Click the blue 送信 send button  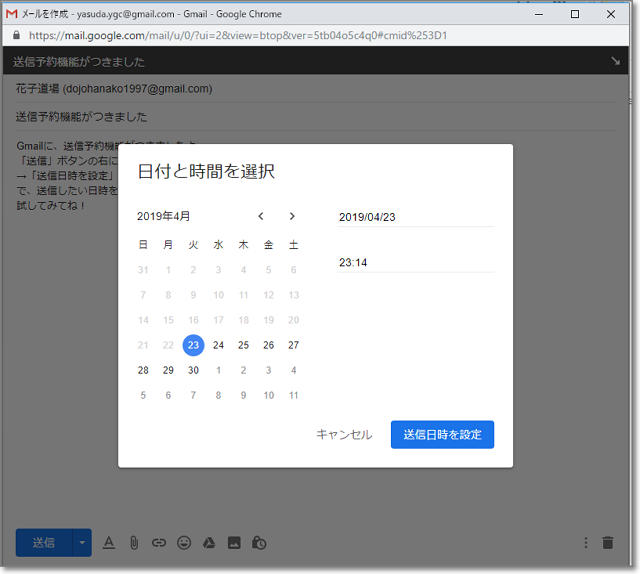click(43, 543)
